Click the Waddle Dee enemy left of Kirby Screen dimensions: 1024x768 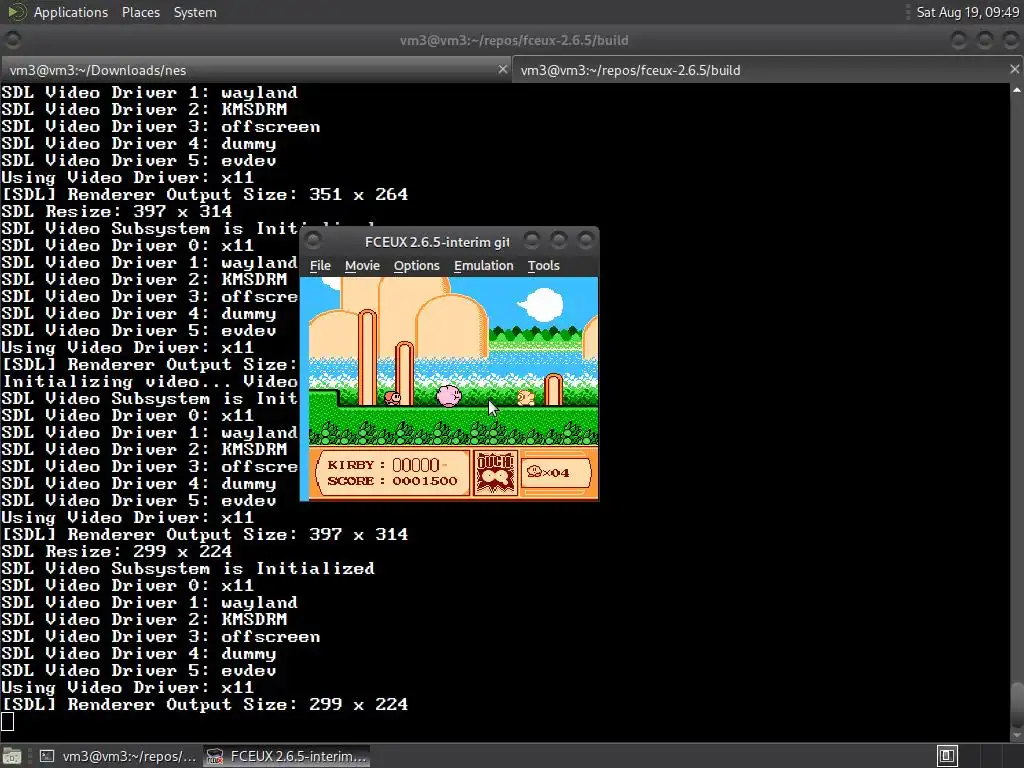point(392,397)
